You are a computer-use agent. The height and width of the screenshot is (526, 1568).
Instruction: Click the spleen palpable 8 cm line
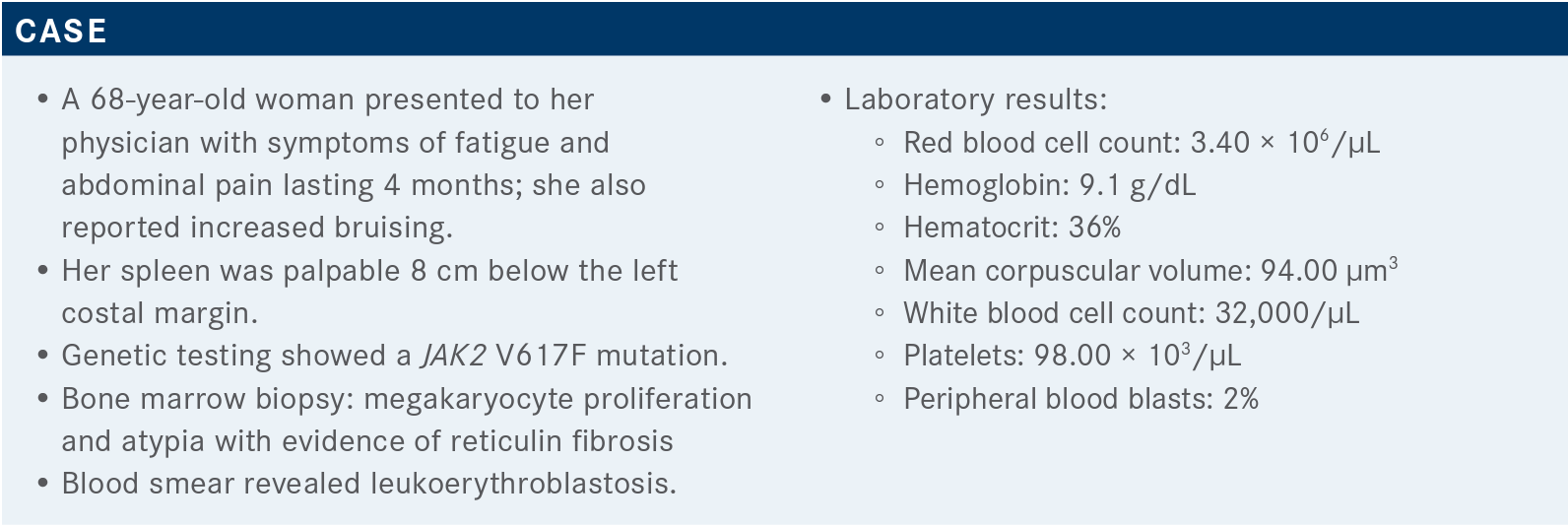[x=369, y=292]
